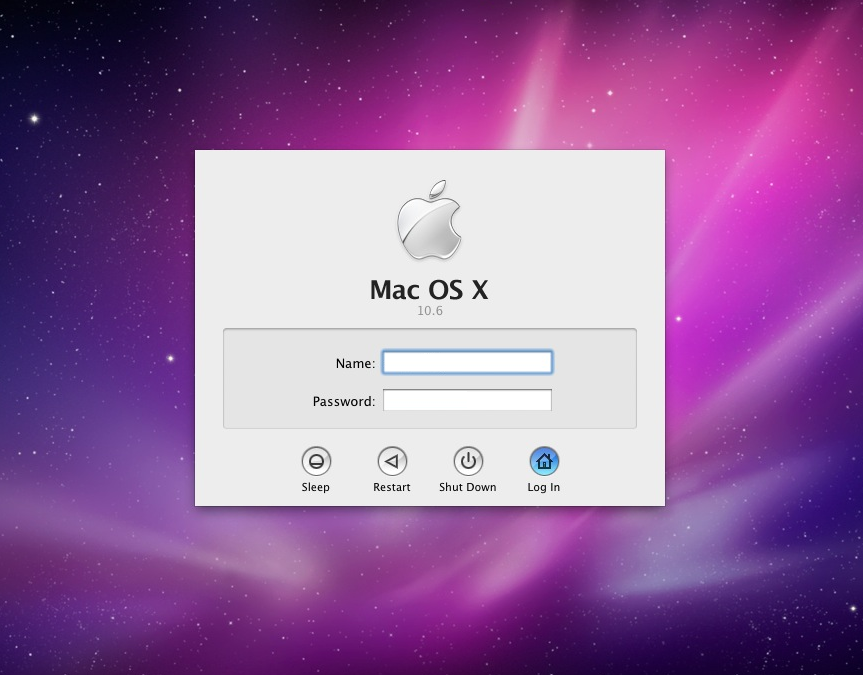Click the "Password:" label
This screenshot has height=675, width=863.
pos(343,401)
